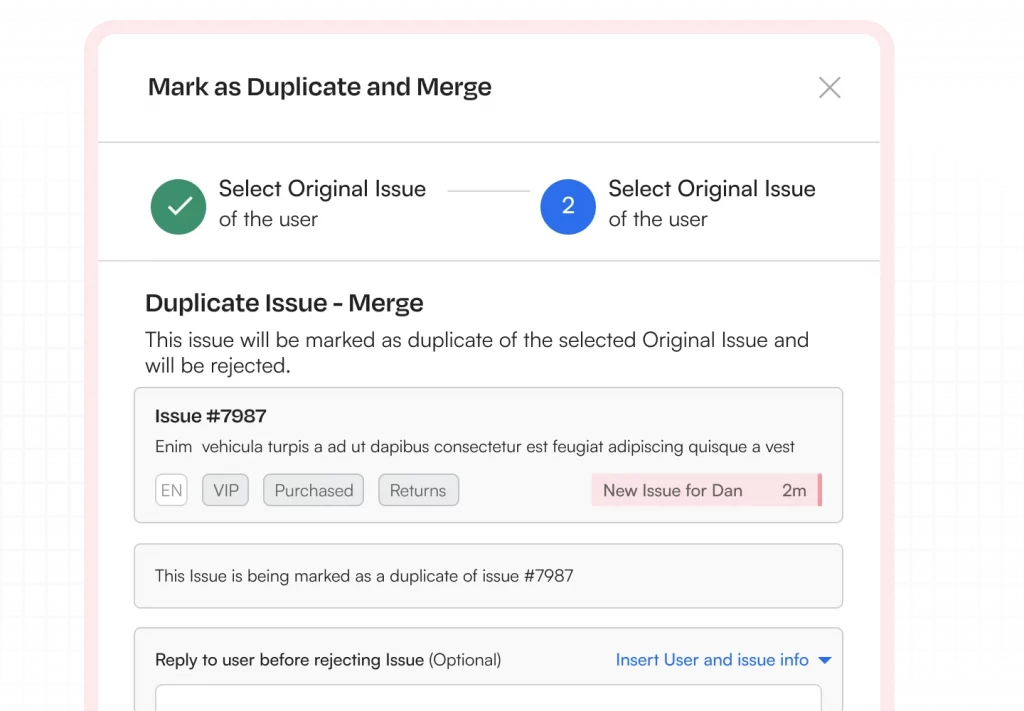Click the reply text input box
The height and width of the screenshot is (711, 1024).
tap(488, 697)
